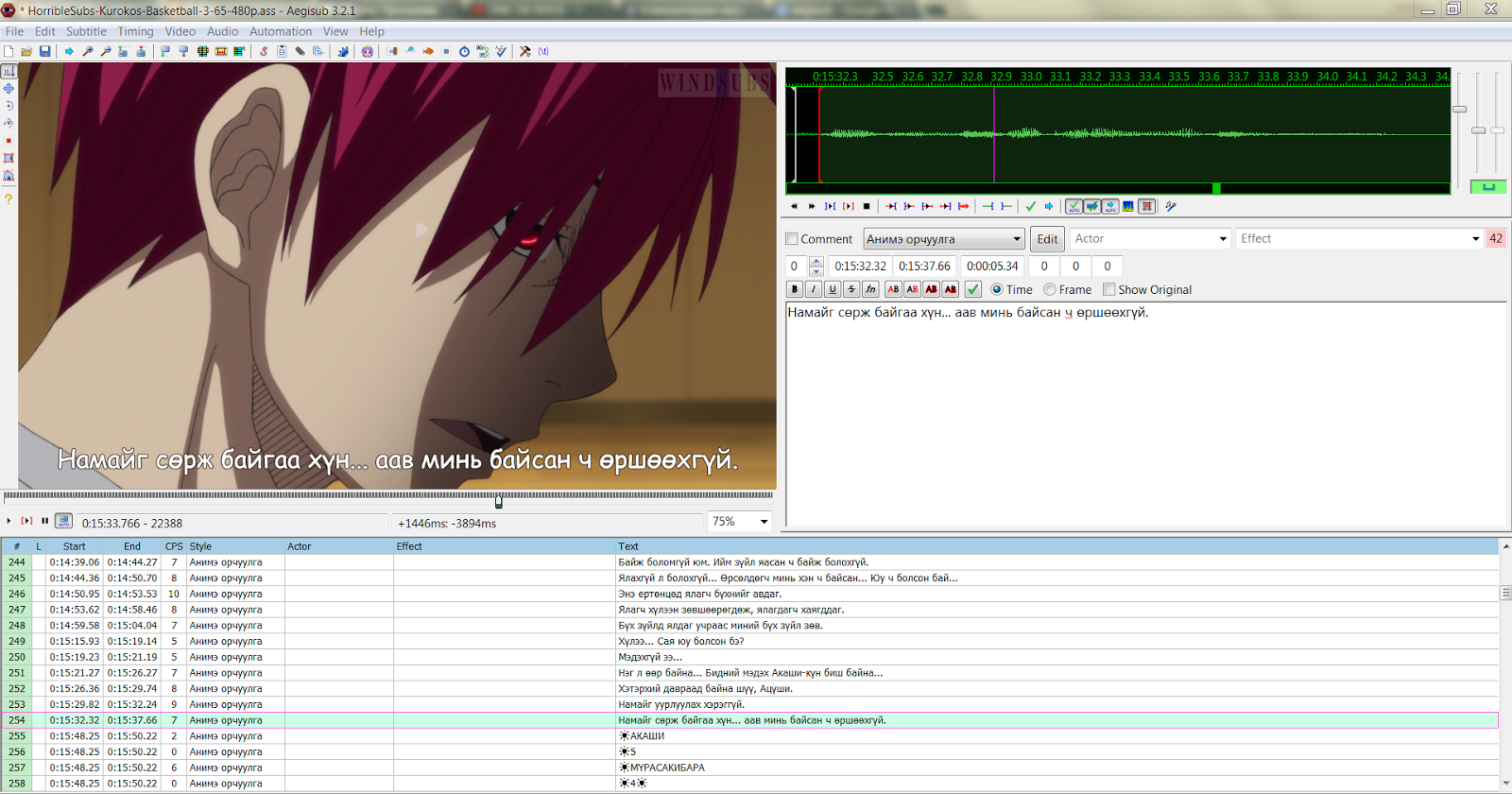1512x794 pixels.
Task: Click the Jump To blue arrow icon
Action: (x=69, y=51)
